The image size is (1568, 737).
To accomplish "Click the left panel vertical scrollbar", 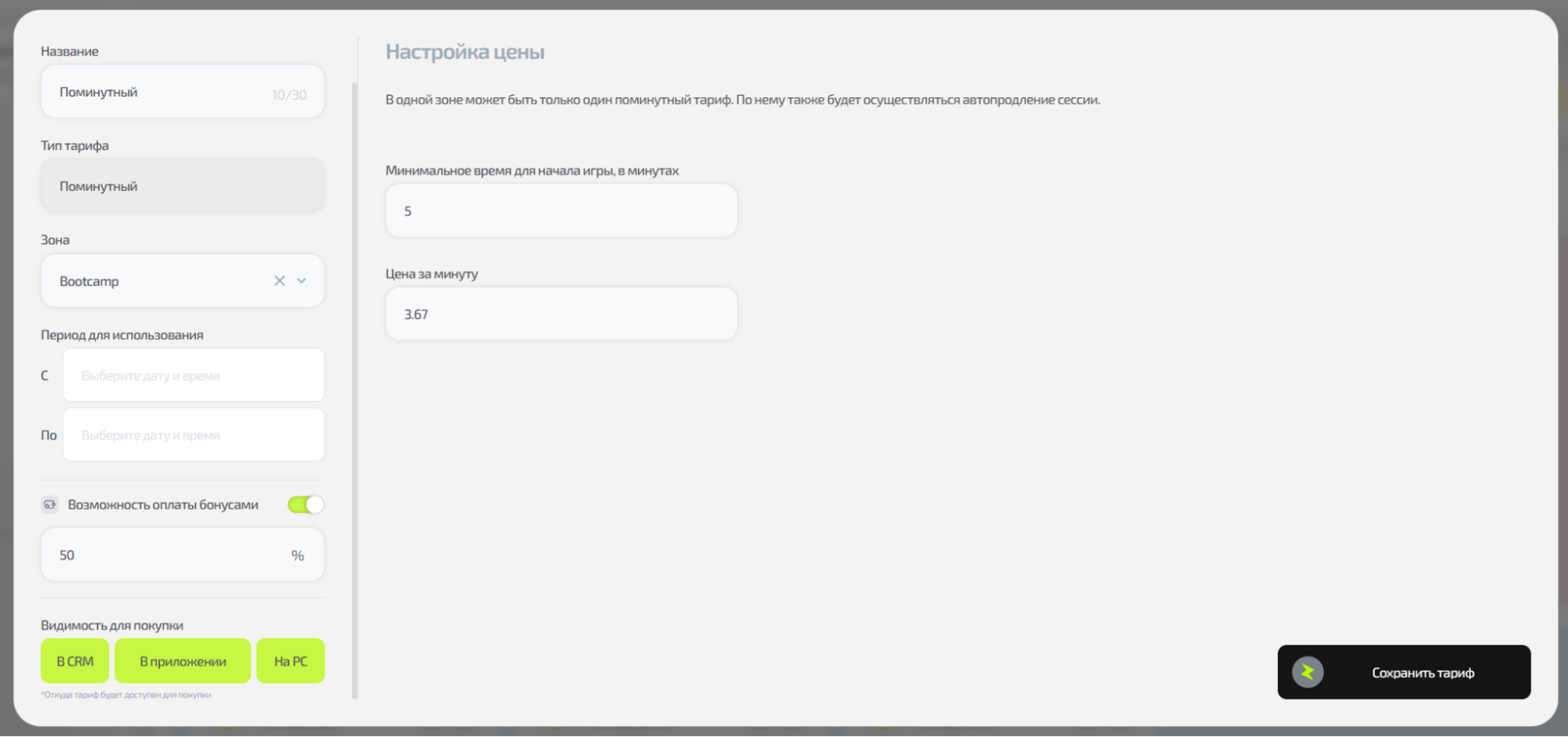I will pos(355,392).
